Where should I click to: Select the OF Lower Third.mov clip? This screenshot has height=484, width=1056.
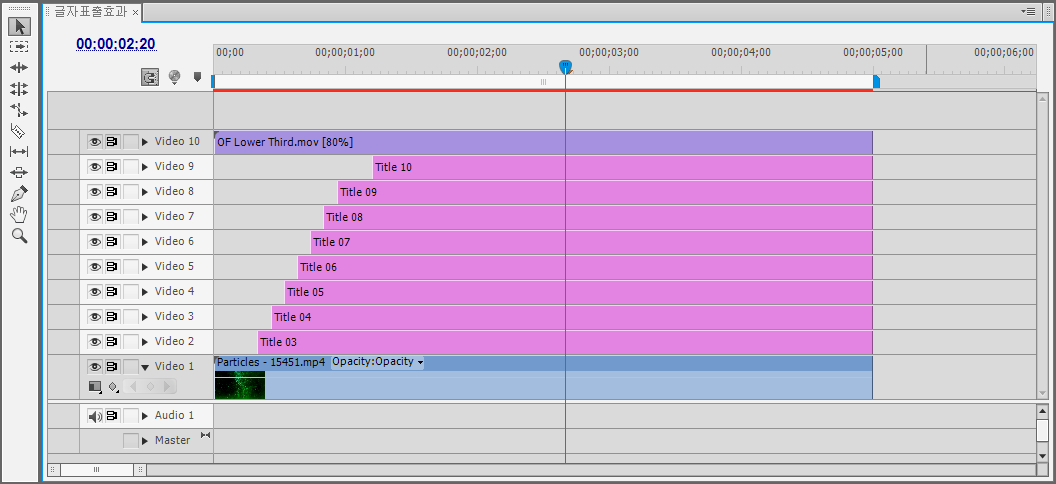click(x=543, y=142)
